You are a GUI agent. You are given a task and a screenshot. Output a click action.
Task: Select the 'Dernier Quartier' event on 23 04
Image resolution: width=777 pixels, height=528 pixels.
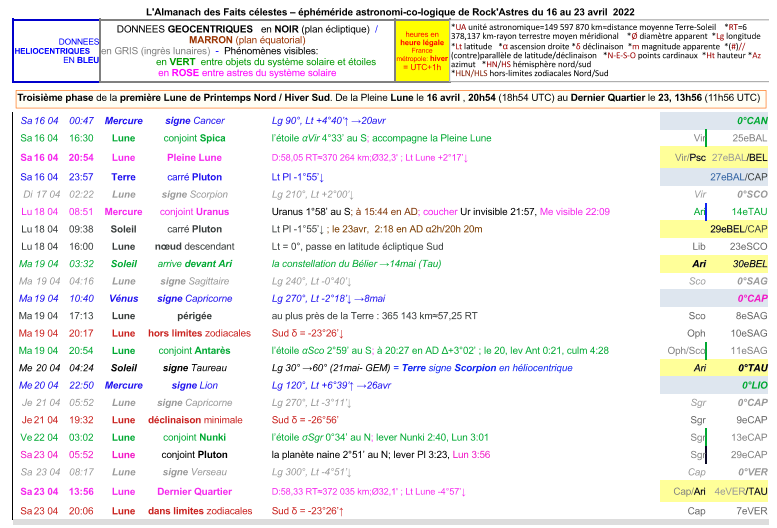point(196,492)
